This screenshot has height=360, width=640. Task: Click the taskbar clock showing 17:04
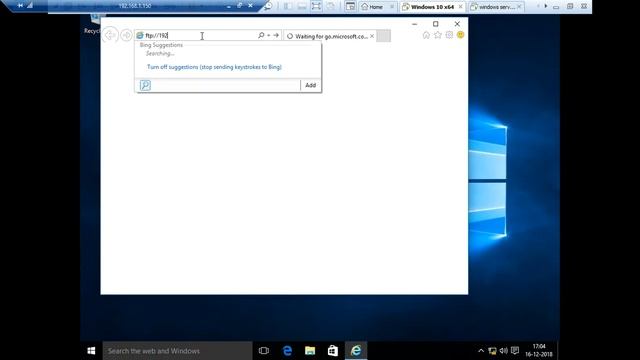[x=539, y=351]
